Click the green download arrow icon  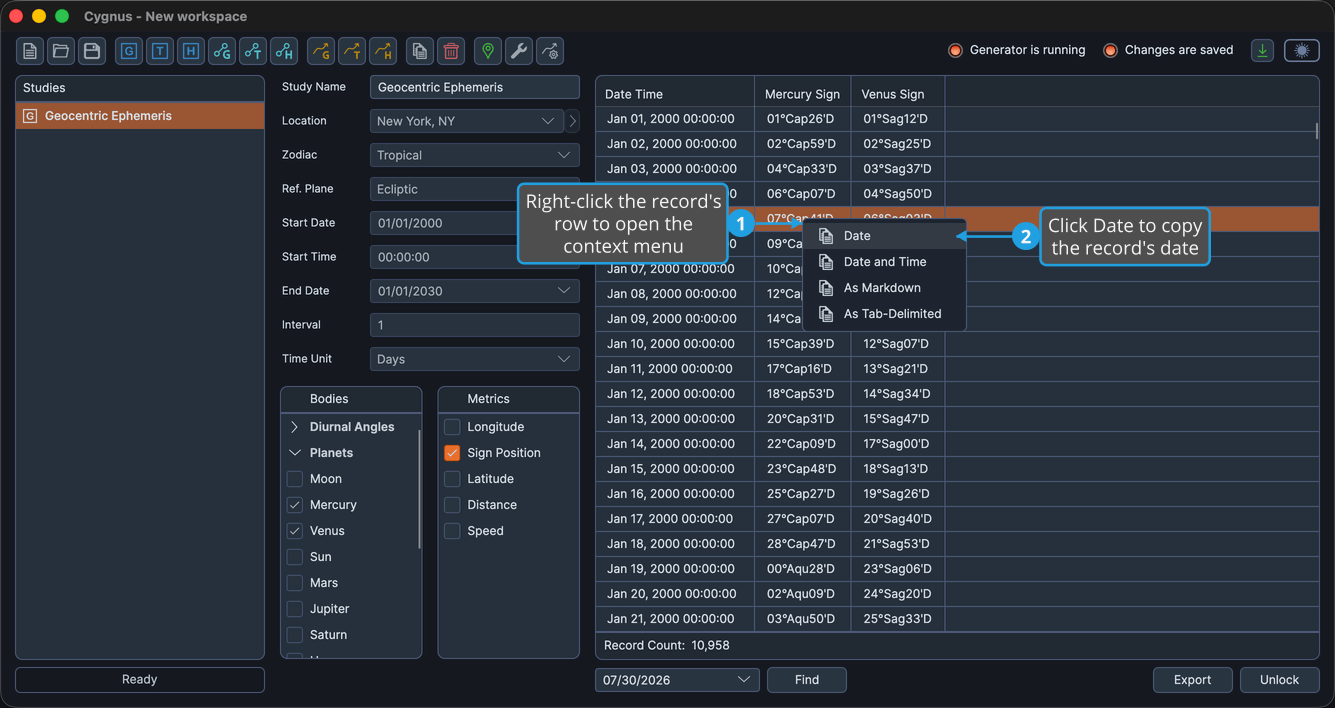click(x=1263, y=51)
